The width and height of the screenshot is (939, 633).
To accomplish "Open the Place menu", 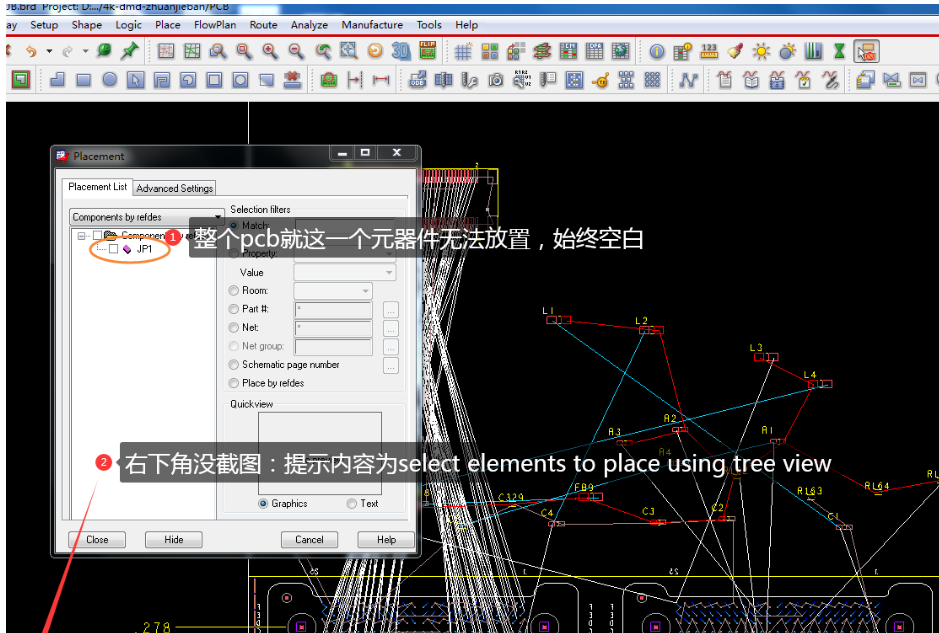I will [x=168, y=25].
